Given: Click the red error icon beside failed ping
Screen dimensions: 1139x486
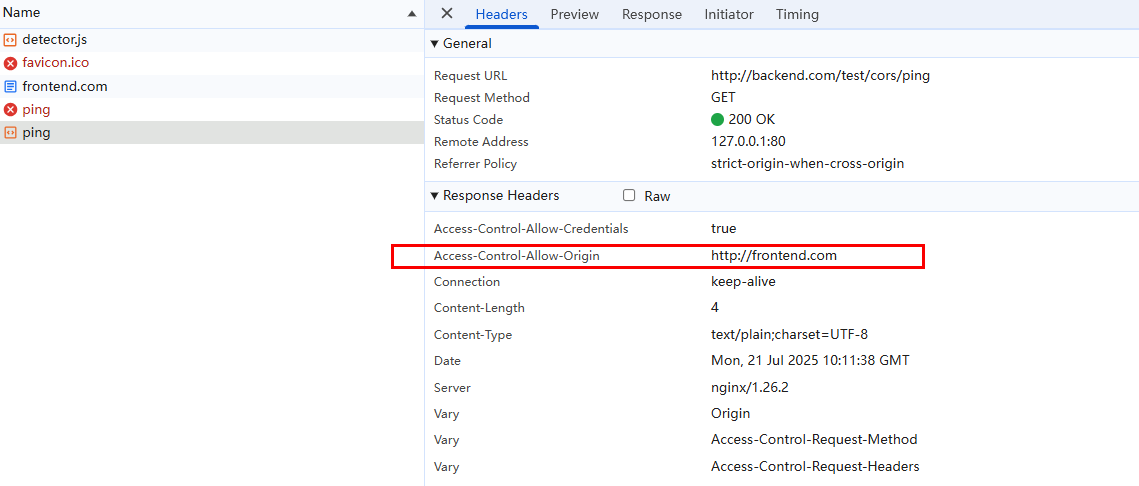Looking at the screenshot, I should [x=10, y=110].
